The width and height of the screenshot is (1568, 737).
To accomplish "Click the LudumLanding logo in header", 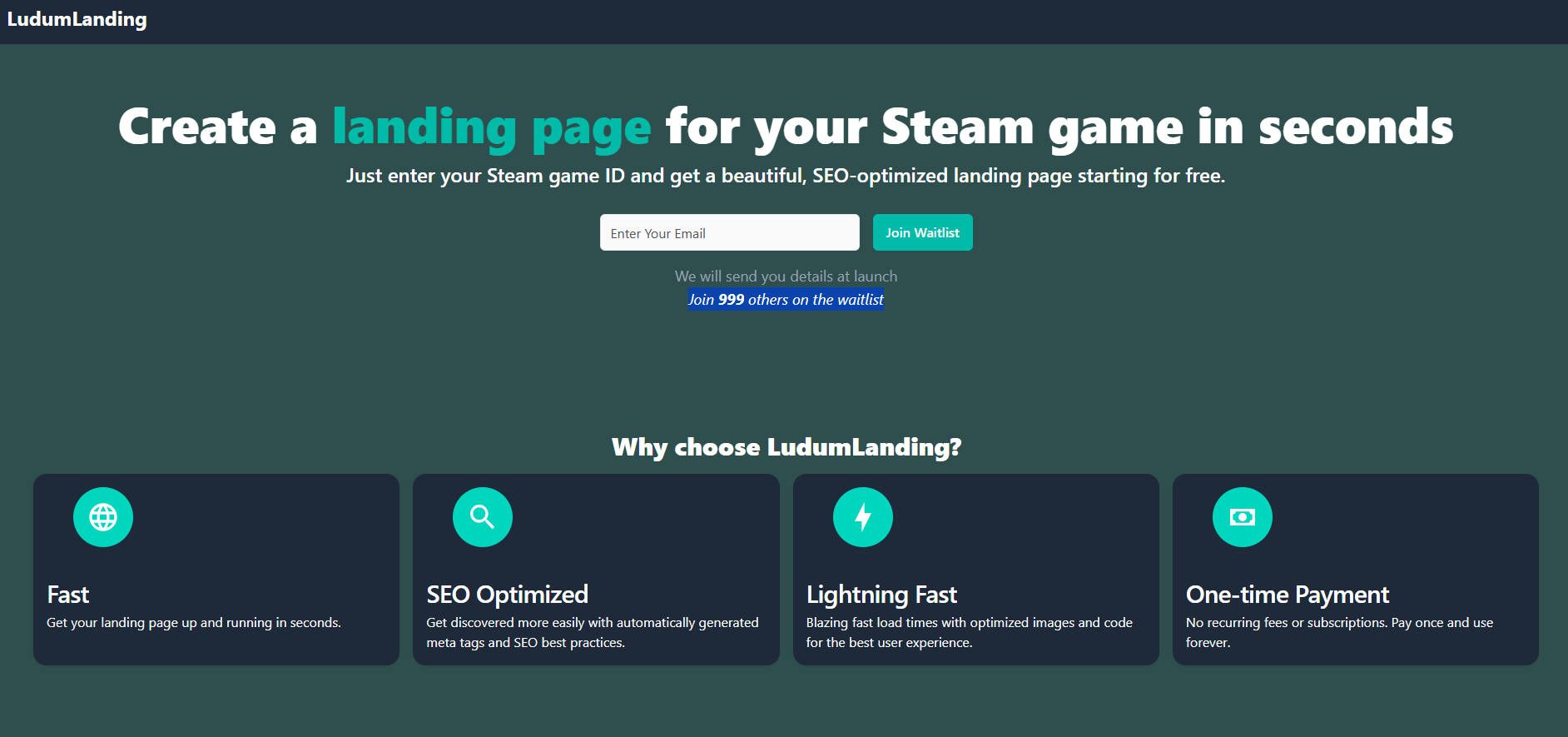I will (77, 19).
